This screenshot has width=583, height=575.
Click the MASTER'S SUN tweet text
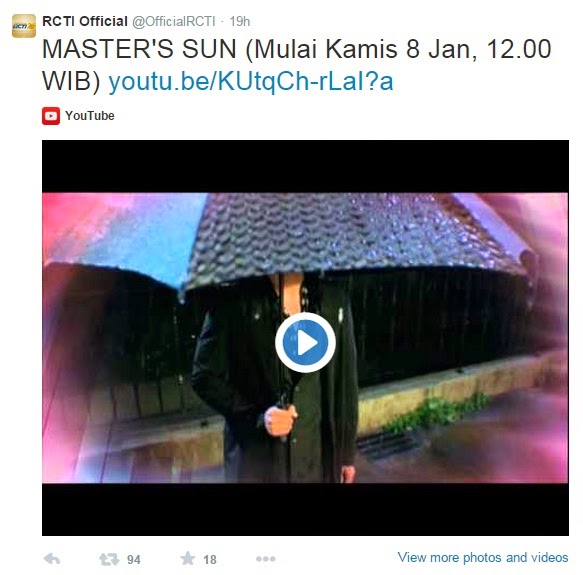point(296,65)
